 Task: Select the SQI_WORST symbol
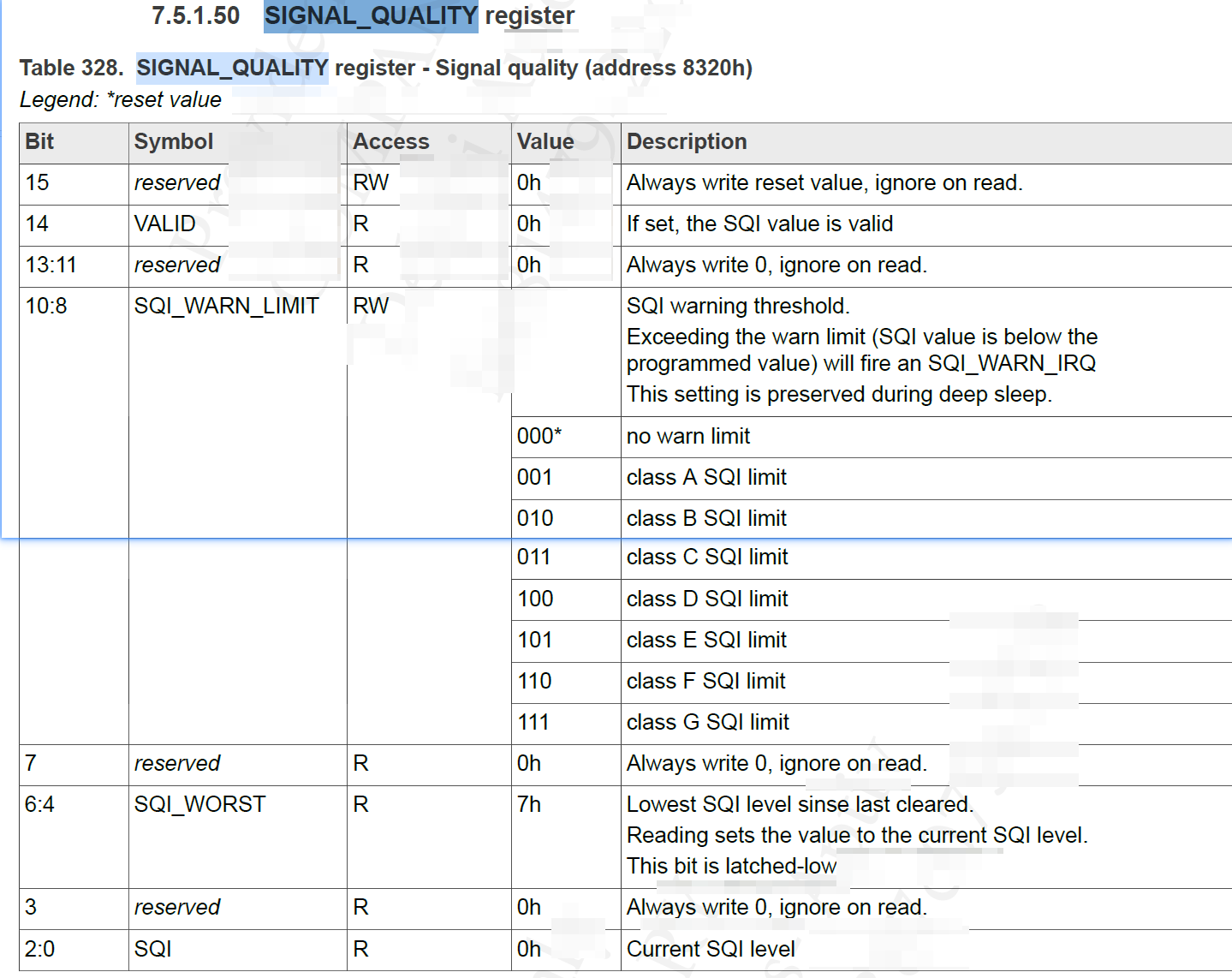[200, 804]
